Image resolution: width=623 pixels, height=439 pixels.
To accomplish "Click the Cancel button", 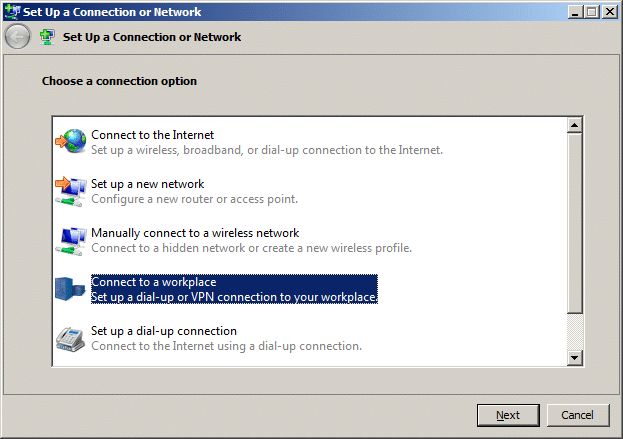I will point(578,415).
